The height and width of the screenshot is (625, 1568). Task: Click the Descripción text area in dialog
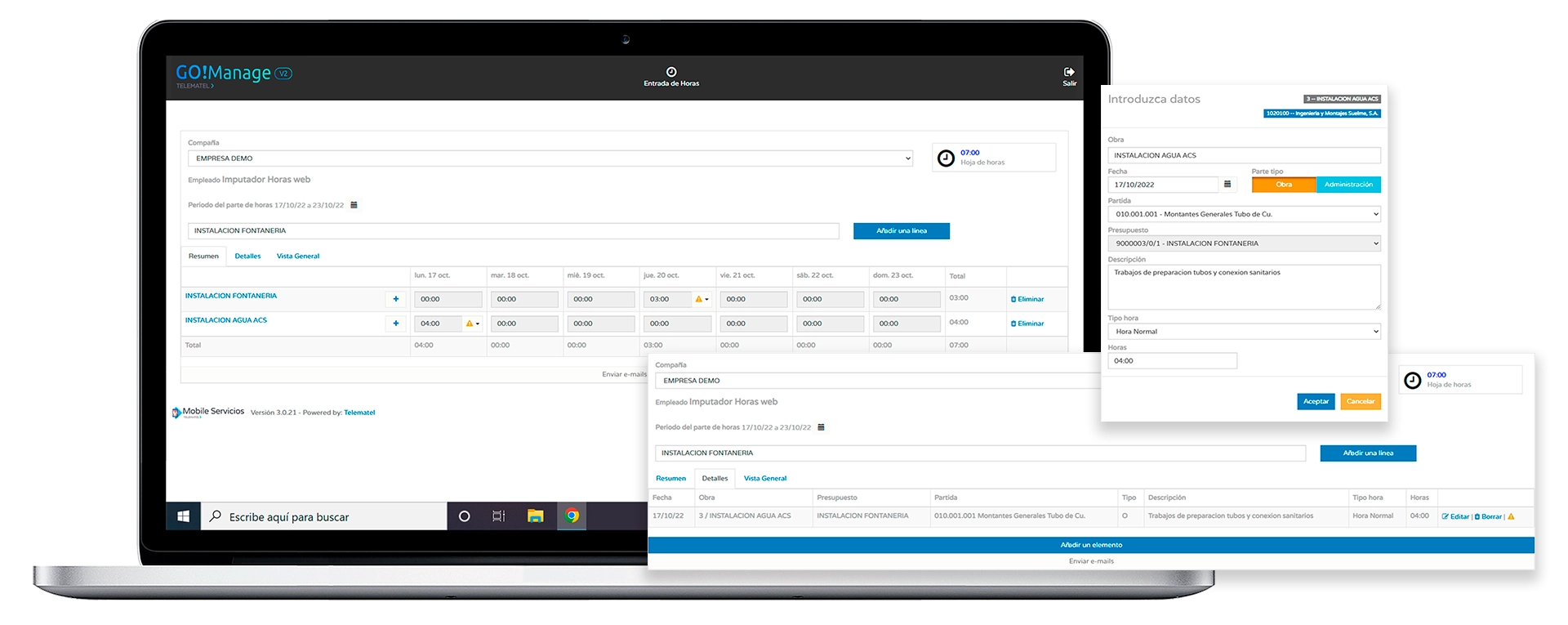(1244, 287)
